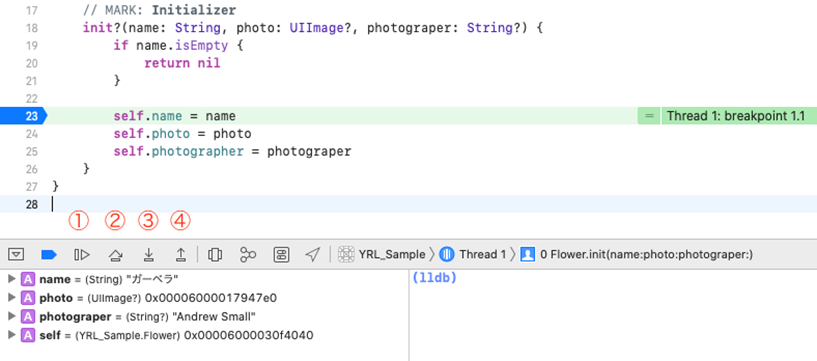
Task: Expand the photograper variable disclosure triangle
Action: (x=12, y=317)
